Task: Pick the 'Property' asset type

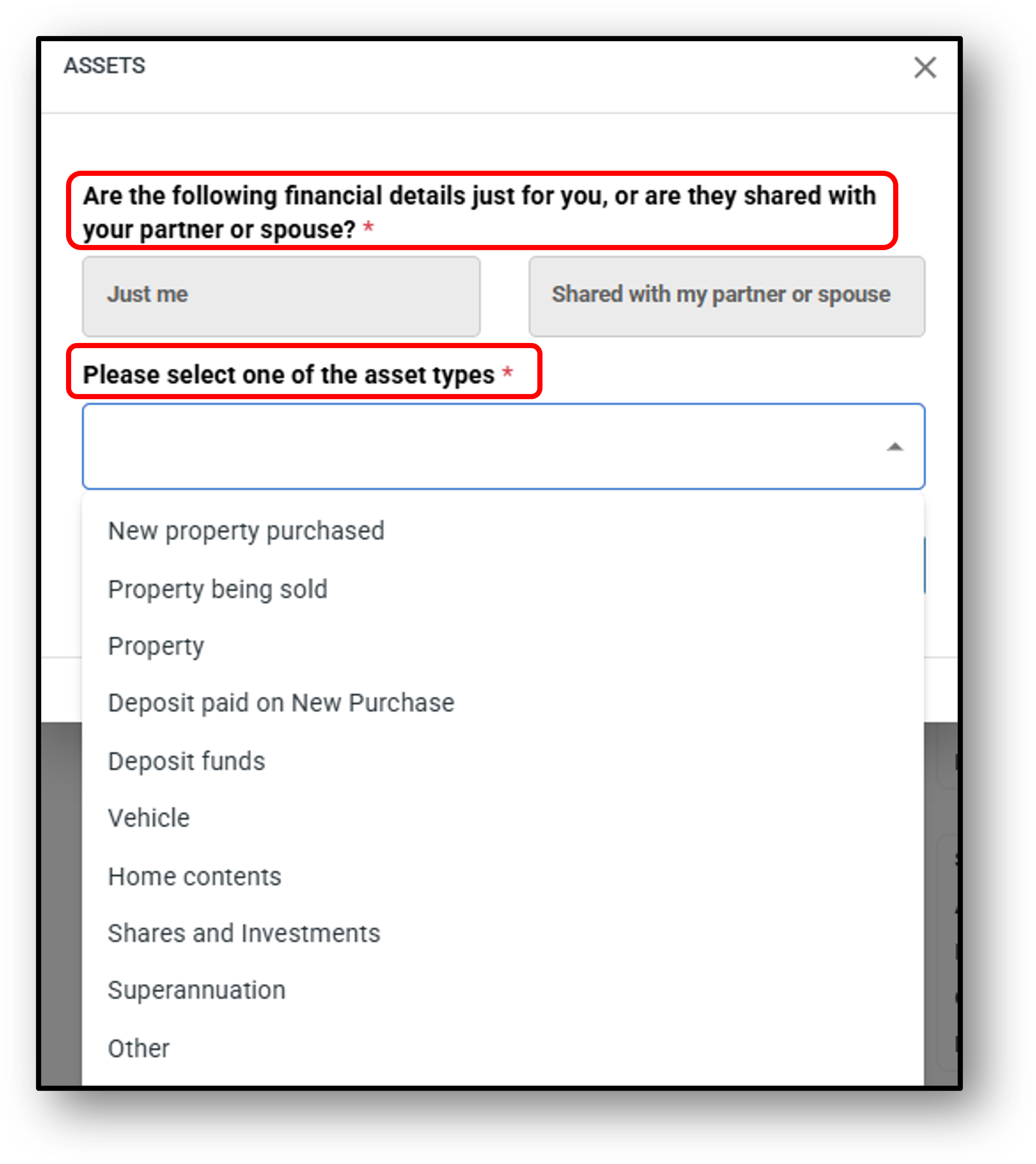Action: (156, 646)
